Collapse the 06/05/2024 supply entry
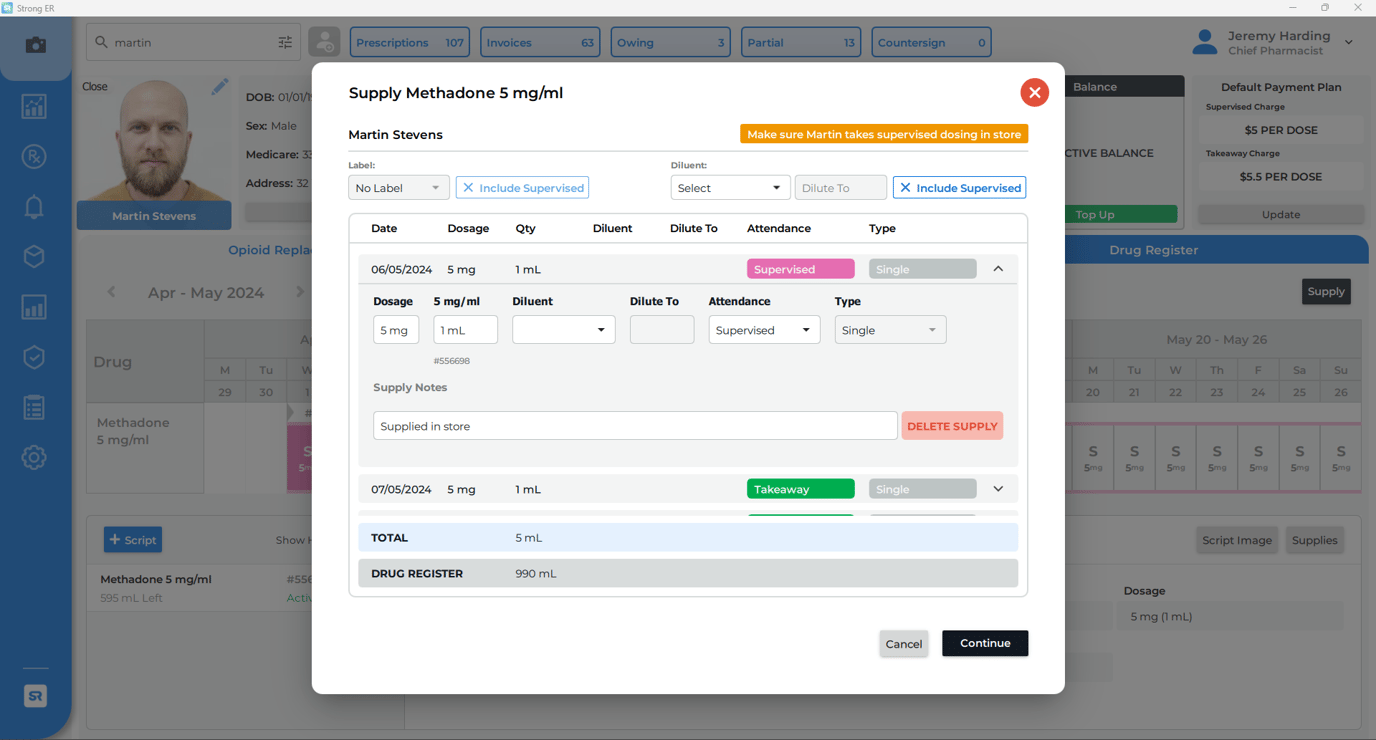 pos(997,268)
